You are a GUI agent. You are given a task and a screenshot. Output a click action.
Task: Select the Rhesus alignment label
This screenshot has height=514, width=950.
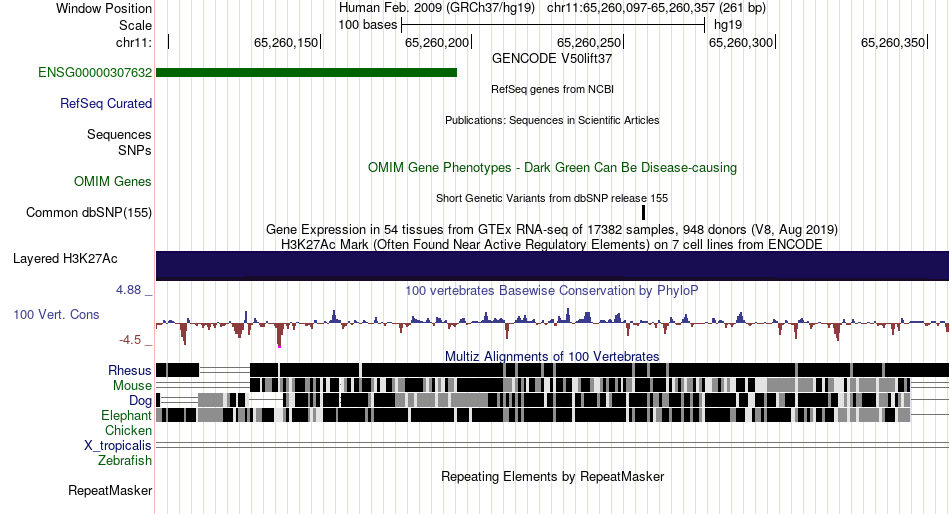pos(130,370)
